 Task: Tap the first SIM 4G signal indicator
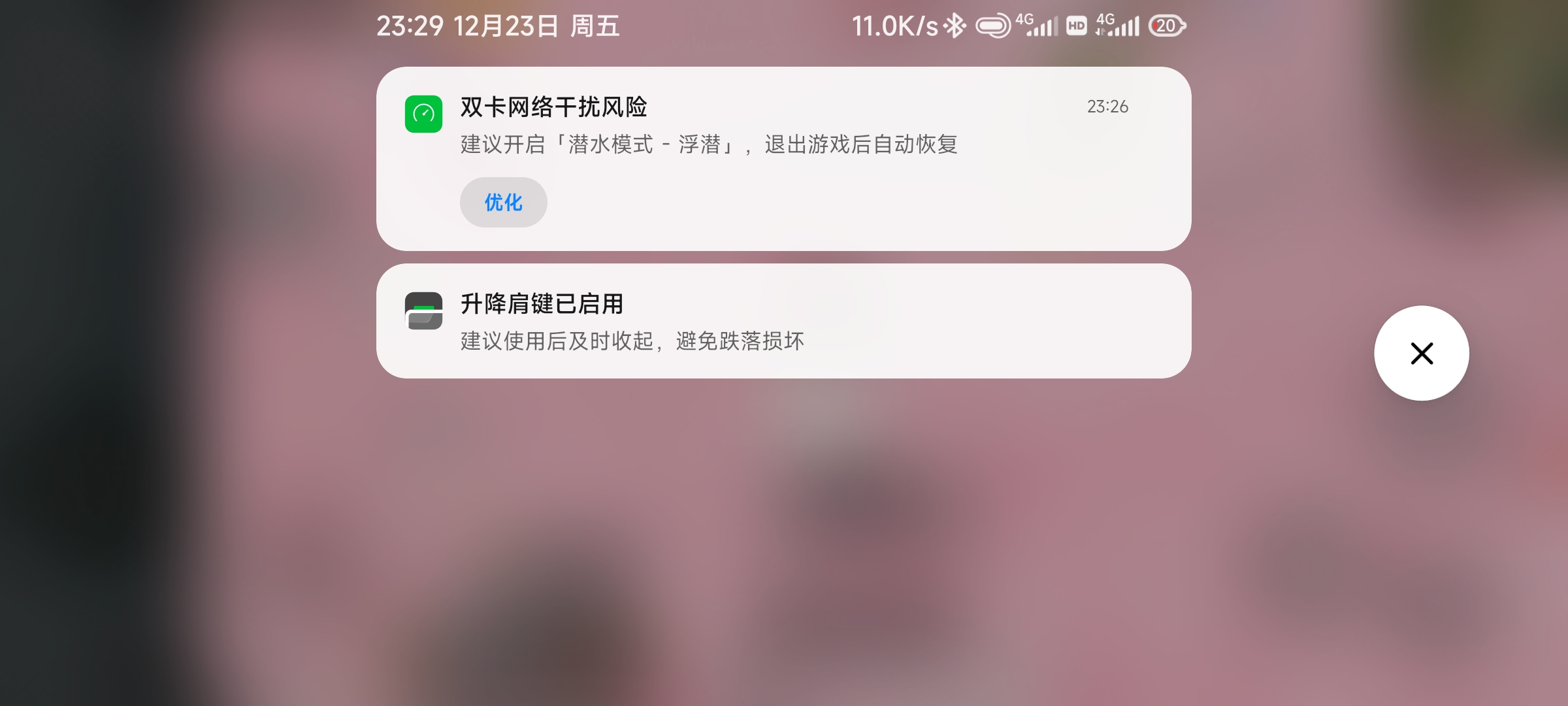[x=1036, y=25]
